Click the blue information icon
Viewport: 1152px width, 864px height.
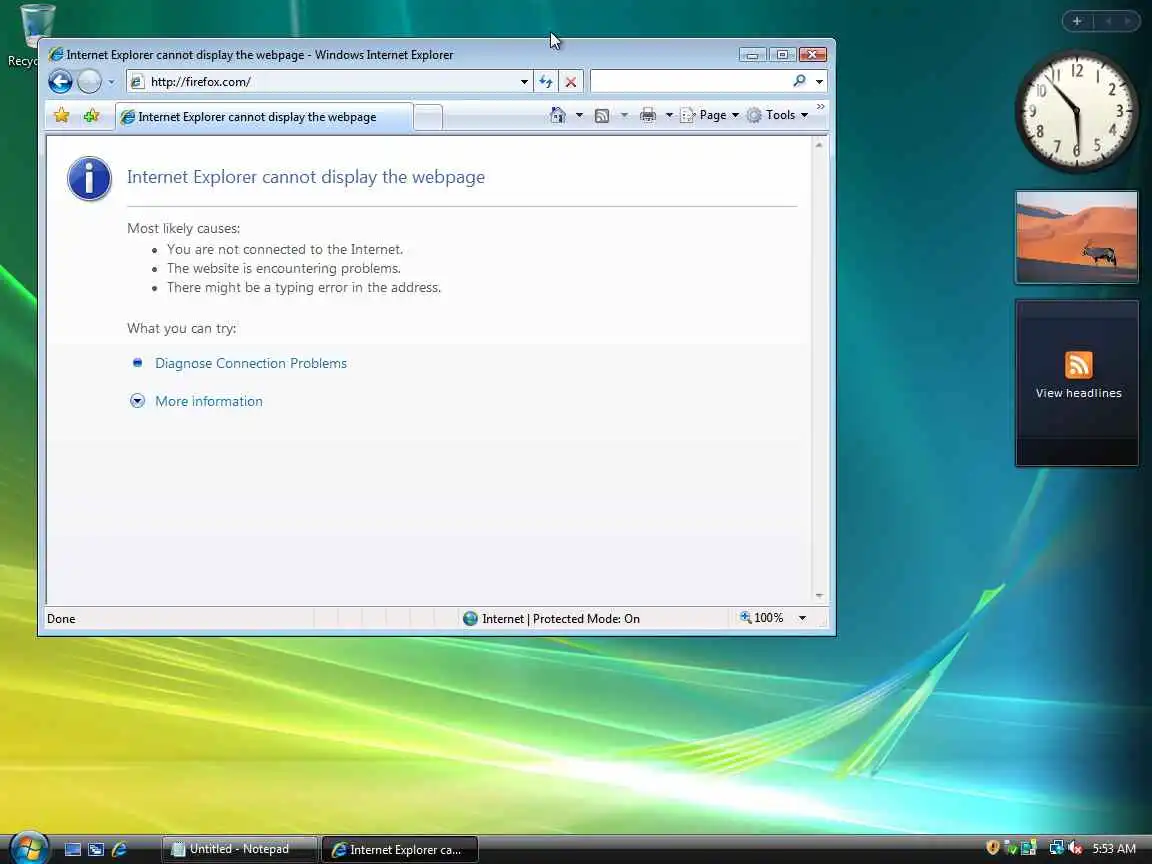pyautogui.click(x=90, y=179)
